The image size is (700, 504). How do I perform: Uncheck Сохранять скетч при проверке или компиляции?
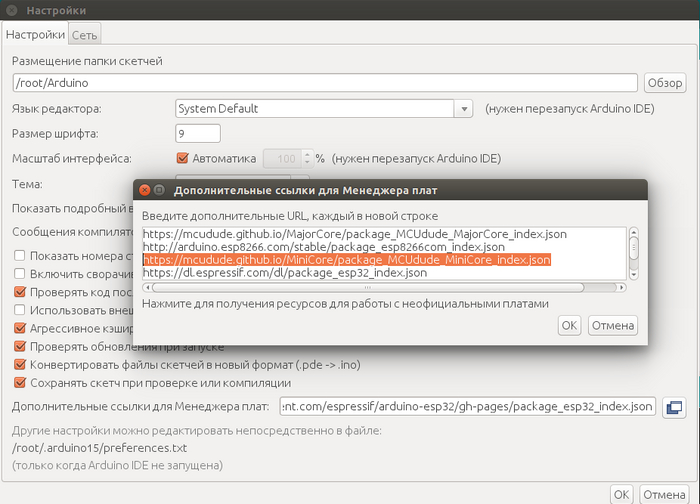pyautogui.click(x=20, y=382)
